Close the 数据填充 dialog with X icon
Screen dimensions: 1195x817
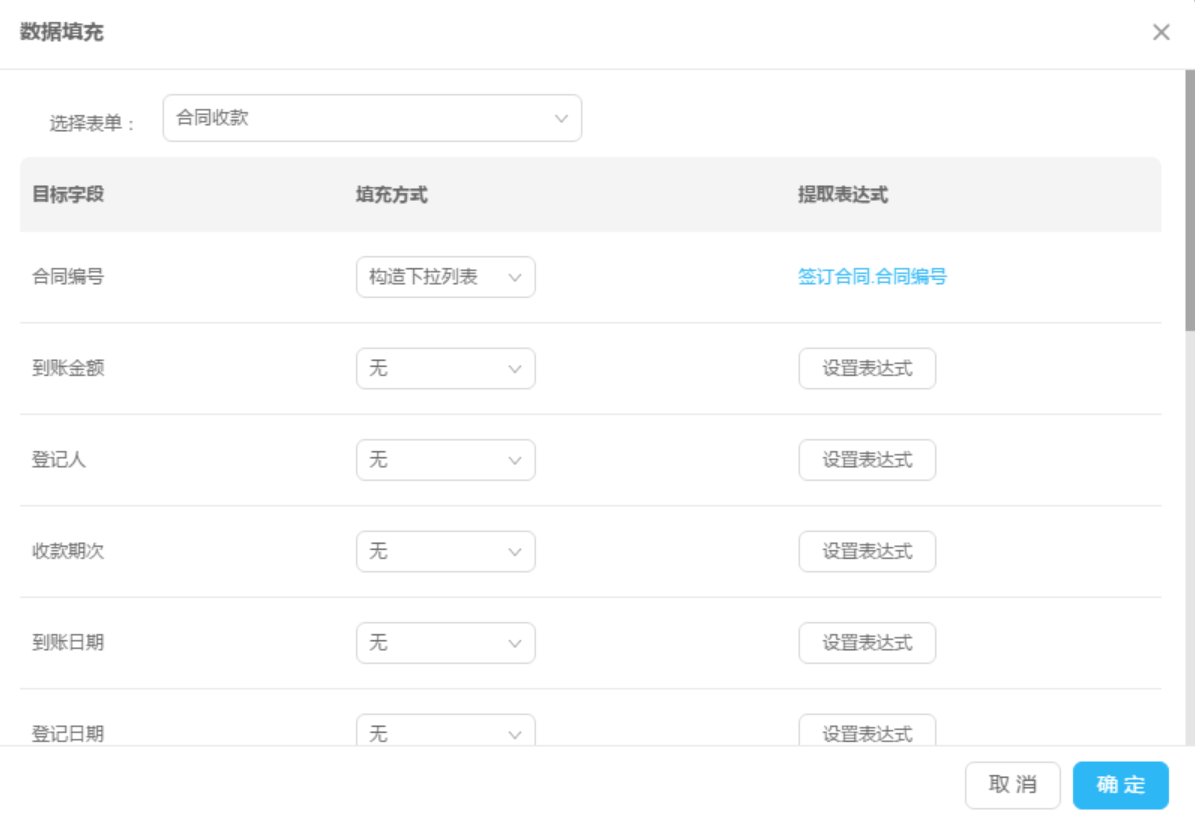[1160, 32]
